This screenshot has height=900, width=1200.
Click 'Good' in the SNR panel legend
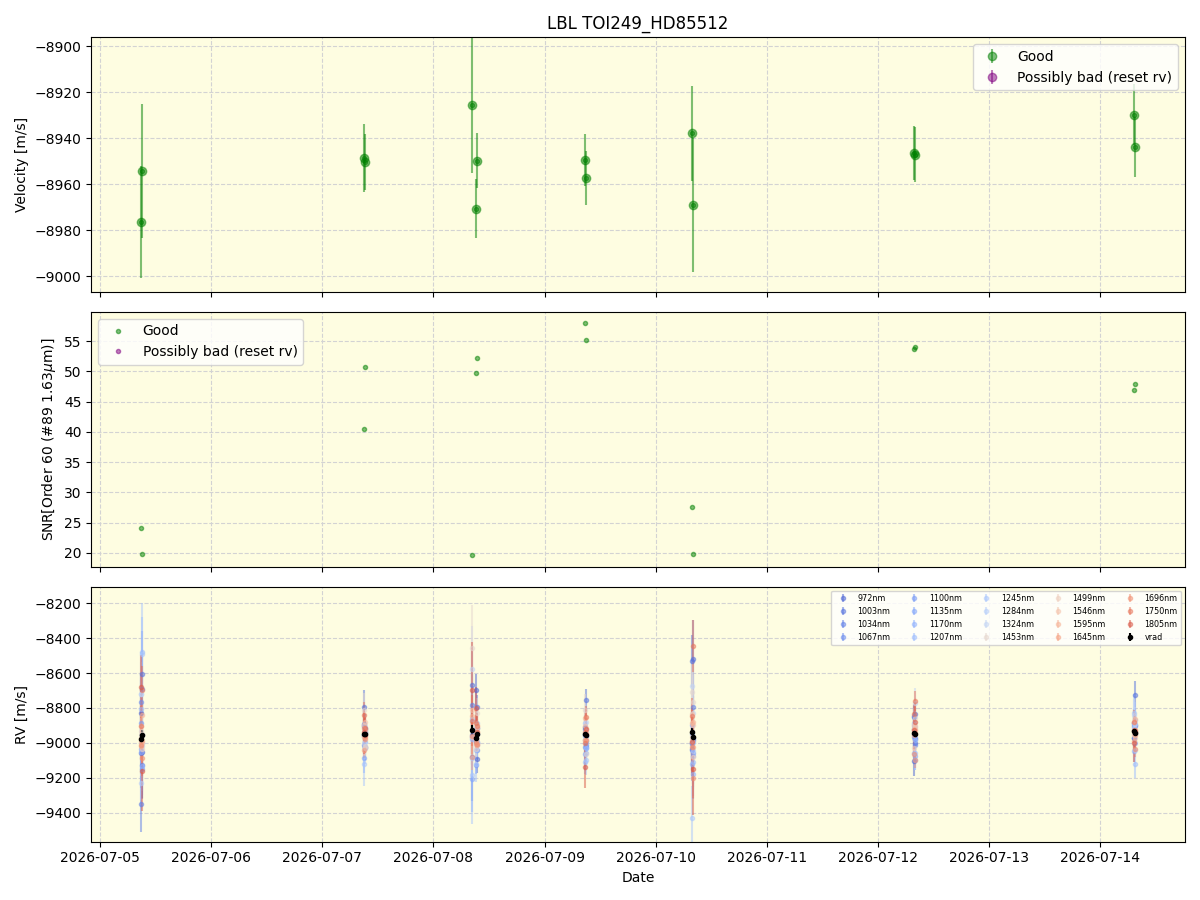pyautogui.click(x=160, y=330)
